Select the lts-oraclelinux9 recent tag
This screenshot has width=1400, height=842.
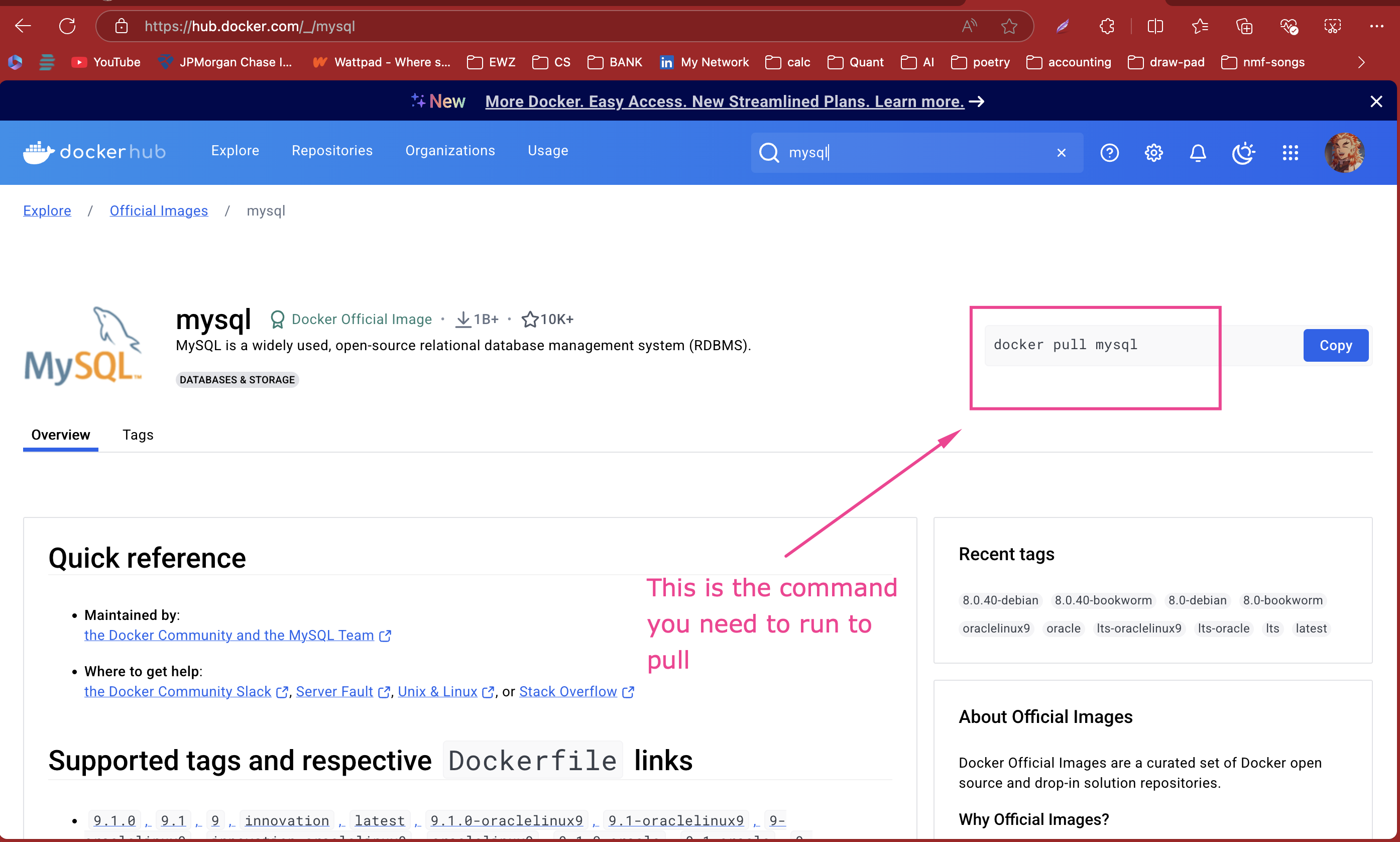(1138, 628)
